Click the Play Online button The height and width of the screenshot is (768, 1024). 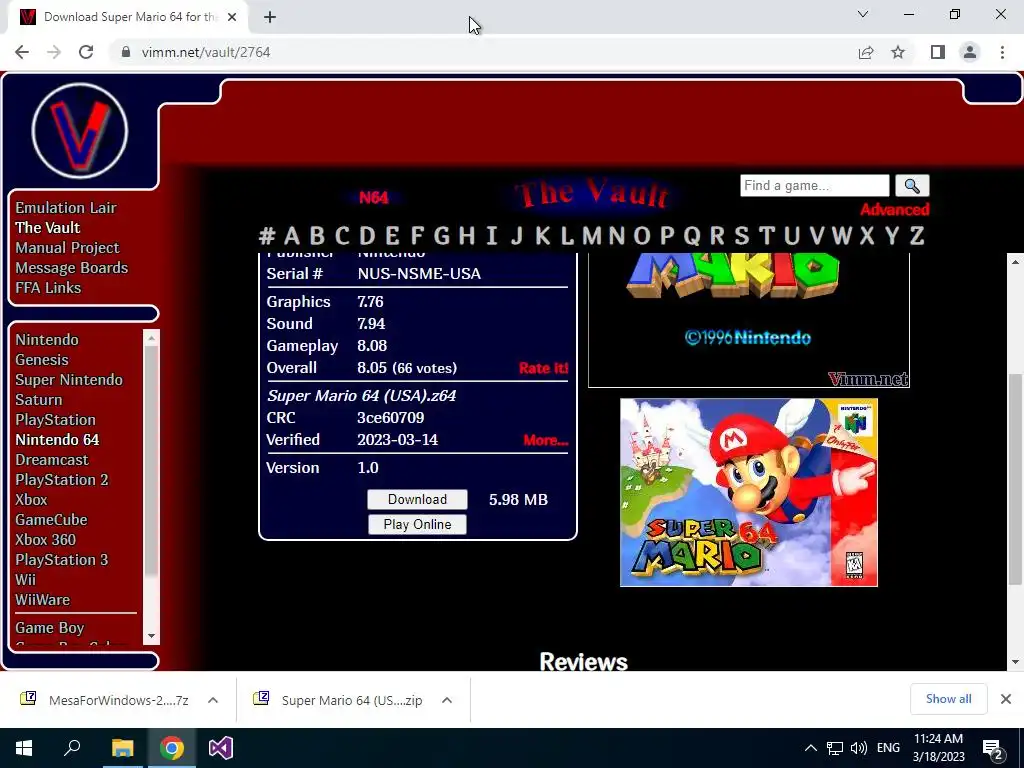[417, 524]
